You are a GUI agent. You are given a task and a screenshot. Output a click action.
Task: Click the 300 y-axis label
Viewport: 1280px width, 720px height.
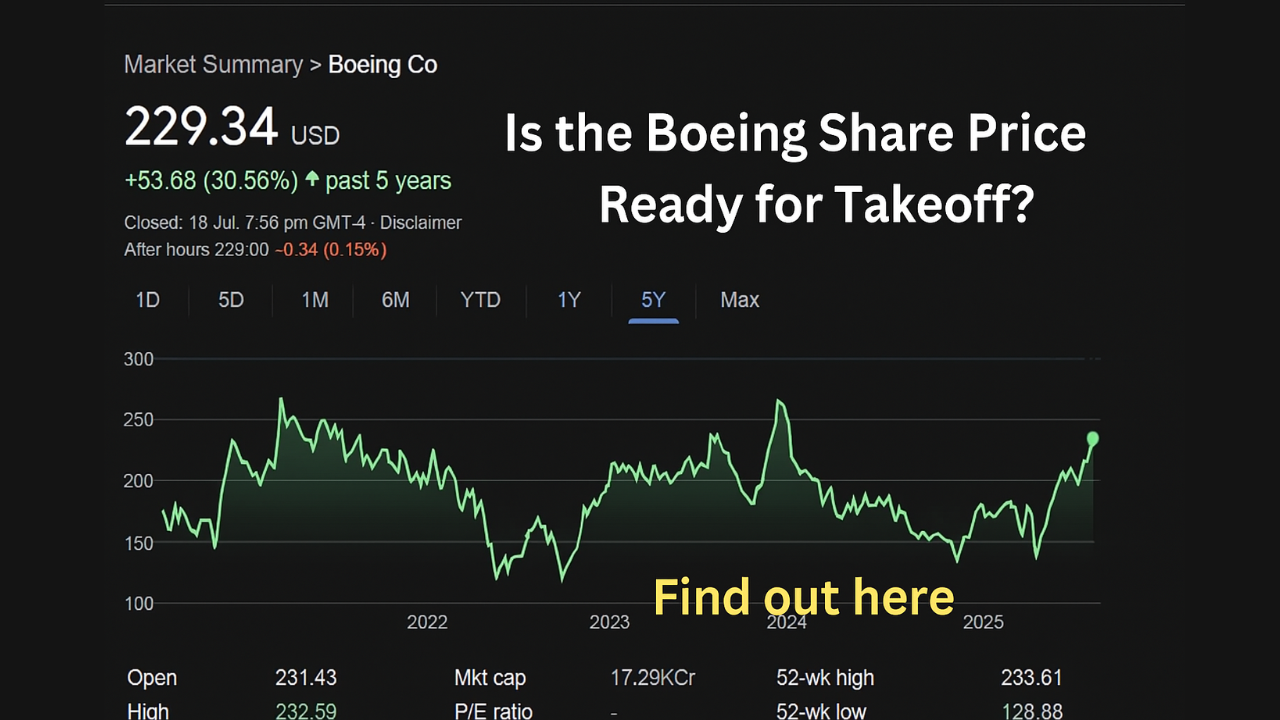pos(139,359)
